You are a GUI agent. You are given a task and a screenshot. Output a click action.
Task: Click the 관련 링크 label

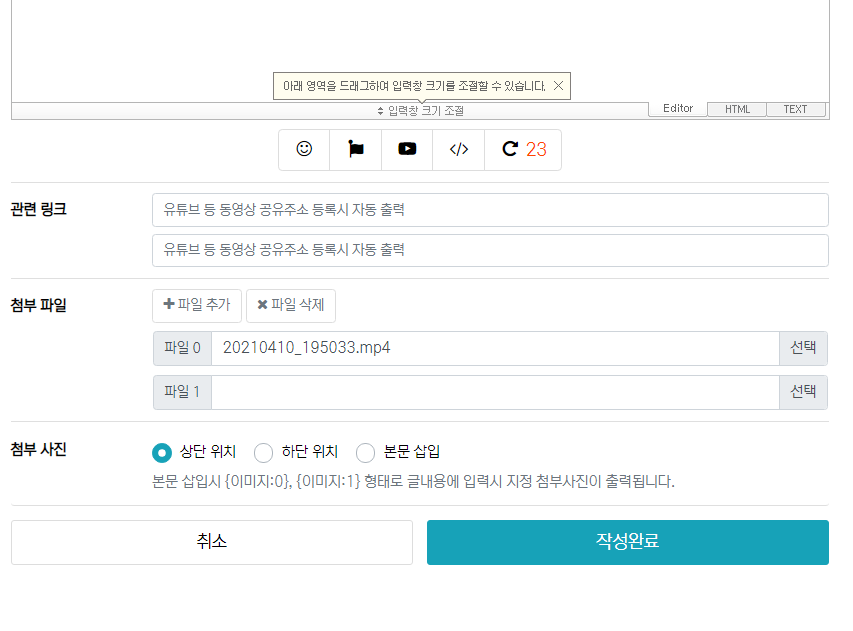39,209
